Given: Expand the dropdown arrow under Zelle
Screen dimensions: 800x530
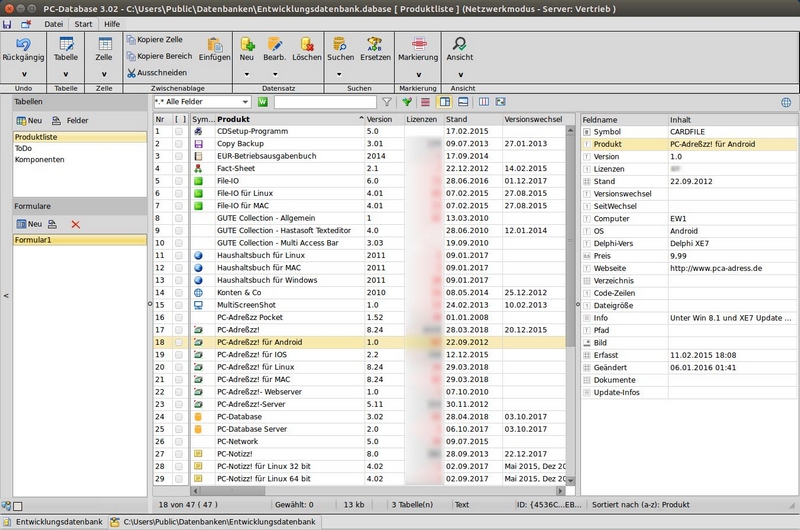Looking at the screenshot, I should coord(104,74).
